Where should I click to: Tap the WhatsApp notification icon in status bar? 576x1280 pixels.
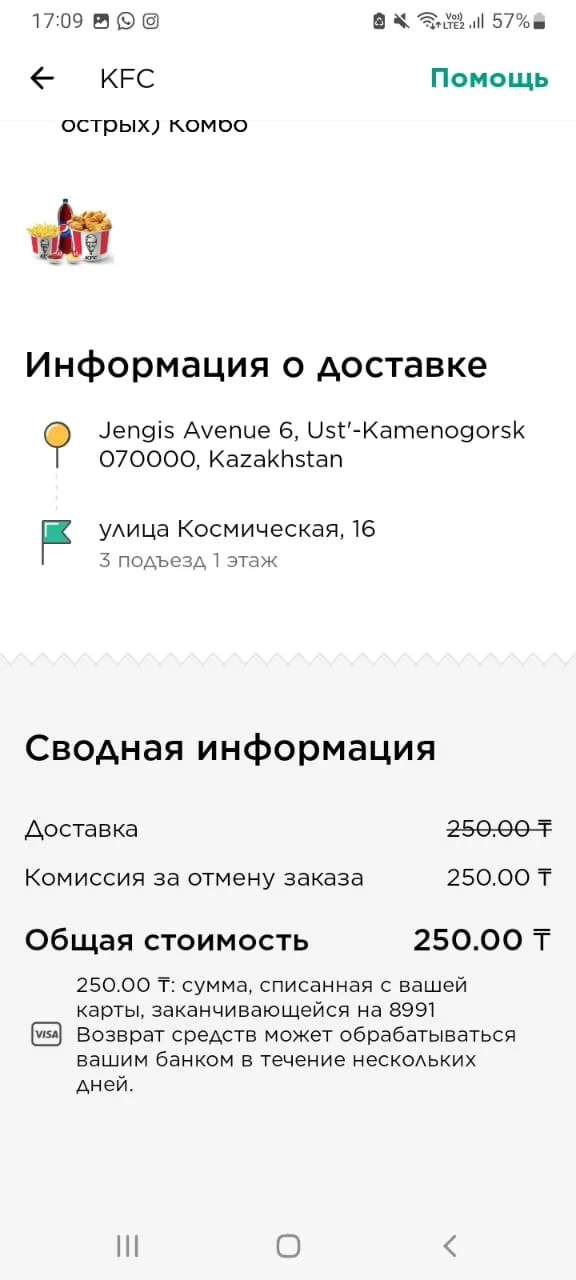pyautogui.click(x=126, y=21)
